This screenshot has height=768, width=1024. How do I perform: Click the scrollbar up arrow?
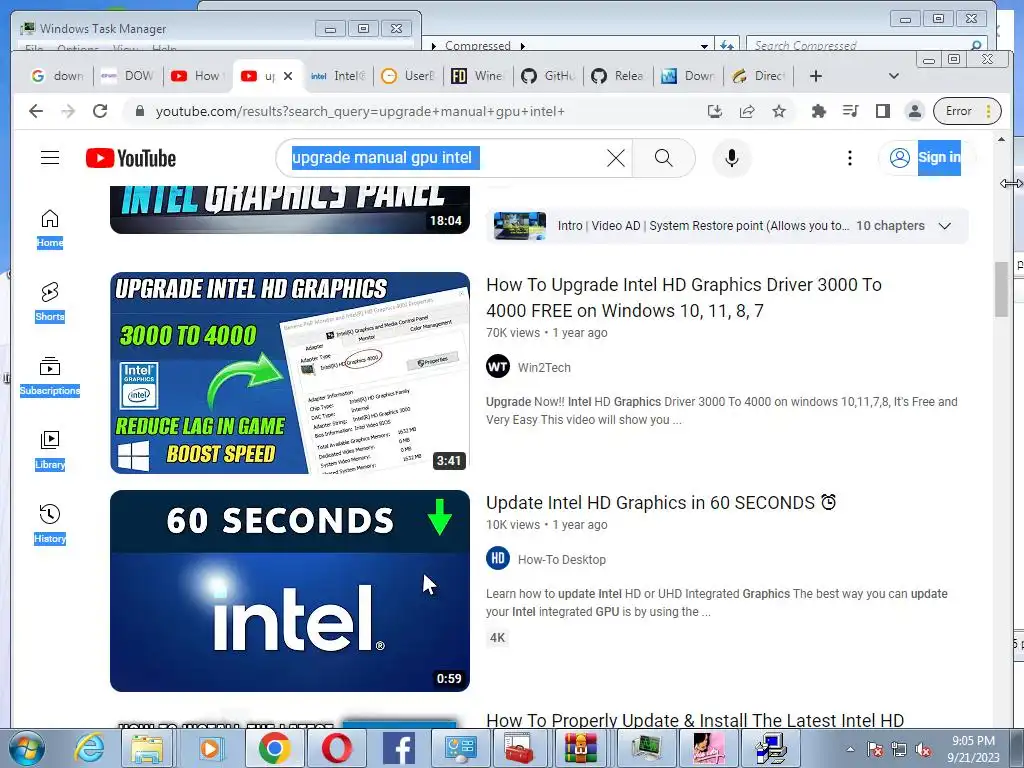(1001, 140)
